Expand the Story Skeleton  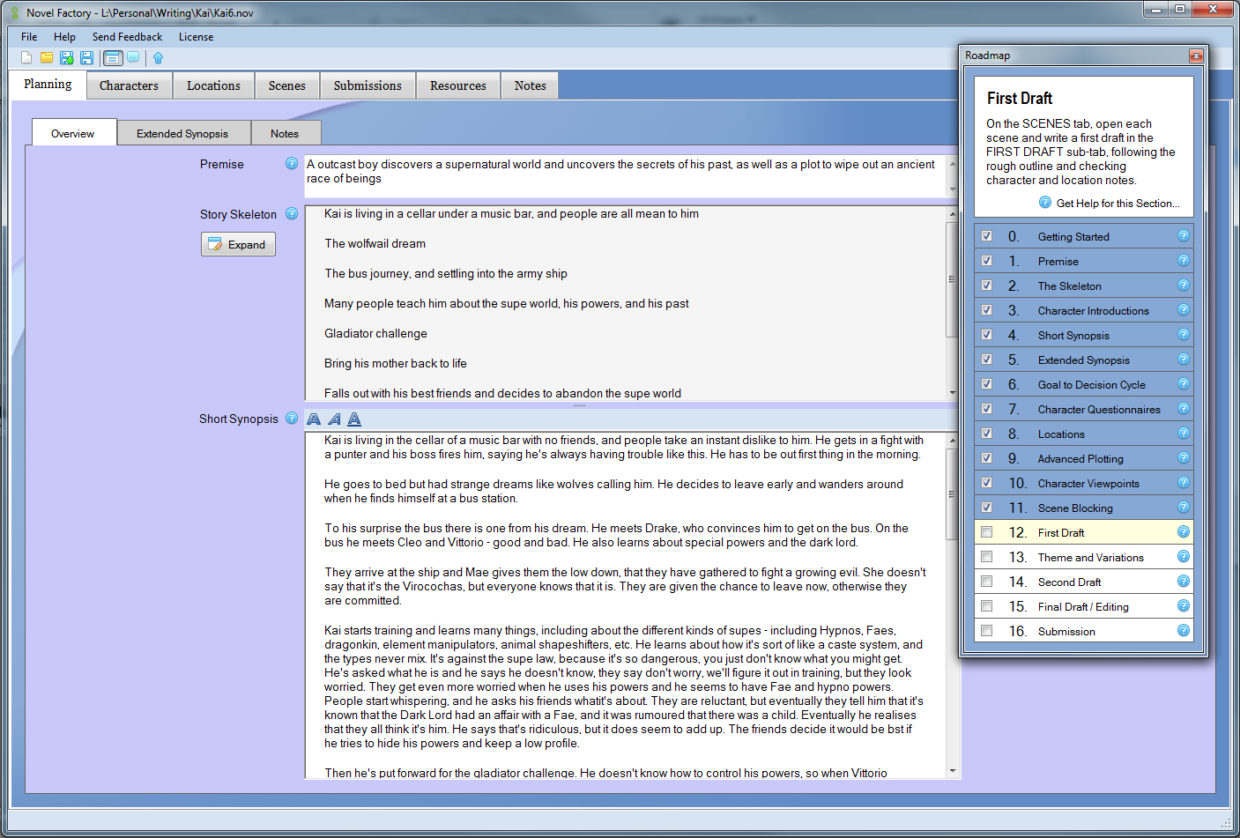coord(237,244)
